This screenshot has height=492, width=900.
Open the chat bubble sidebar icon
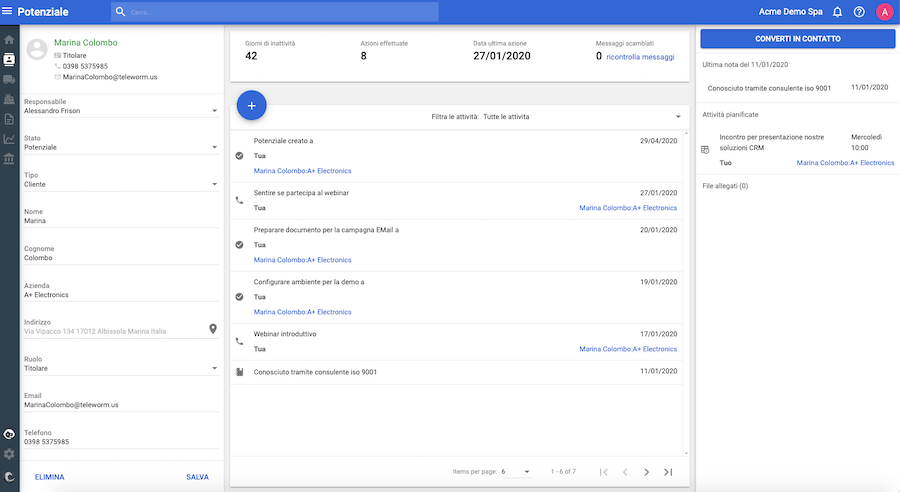coord(9,435)
